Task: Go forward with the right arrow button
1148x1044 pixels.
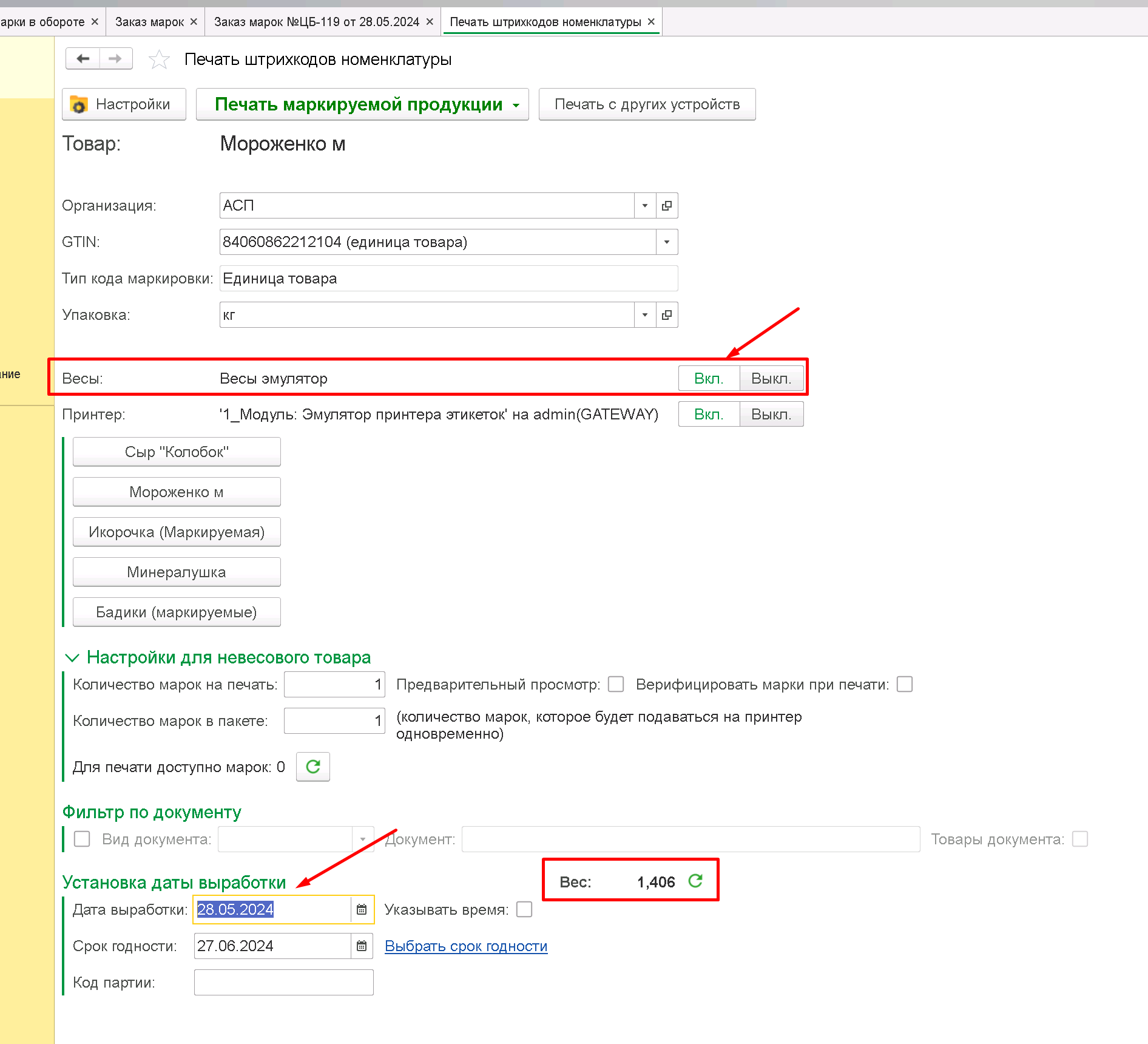Action: click(x=115, y=59)
